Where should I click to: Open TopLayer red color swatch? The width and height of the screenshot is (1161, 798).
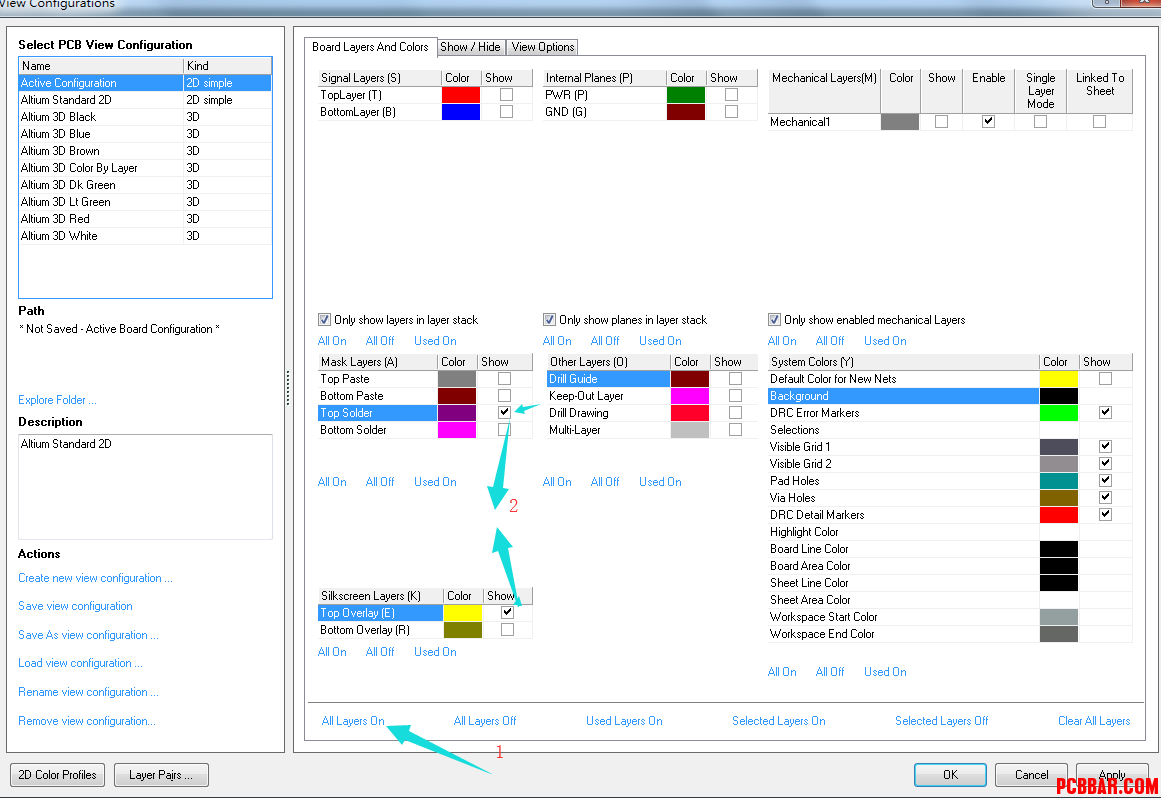click(461, 95)
